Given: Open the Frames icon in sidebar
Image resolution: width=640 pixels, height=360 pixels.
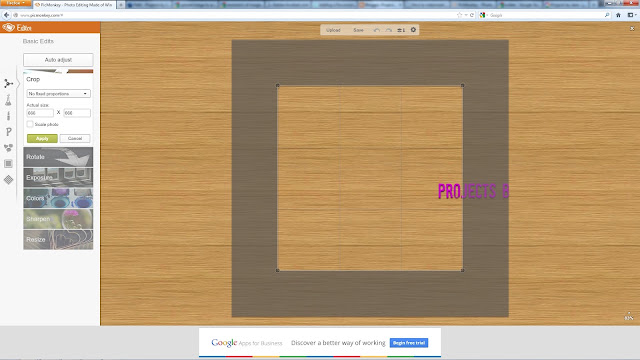Looking at the screenshot, I should tap(8, 164).
